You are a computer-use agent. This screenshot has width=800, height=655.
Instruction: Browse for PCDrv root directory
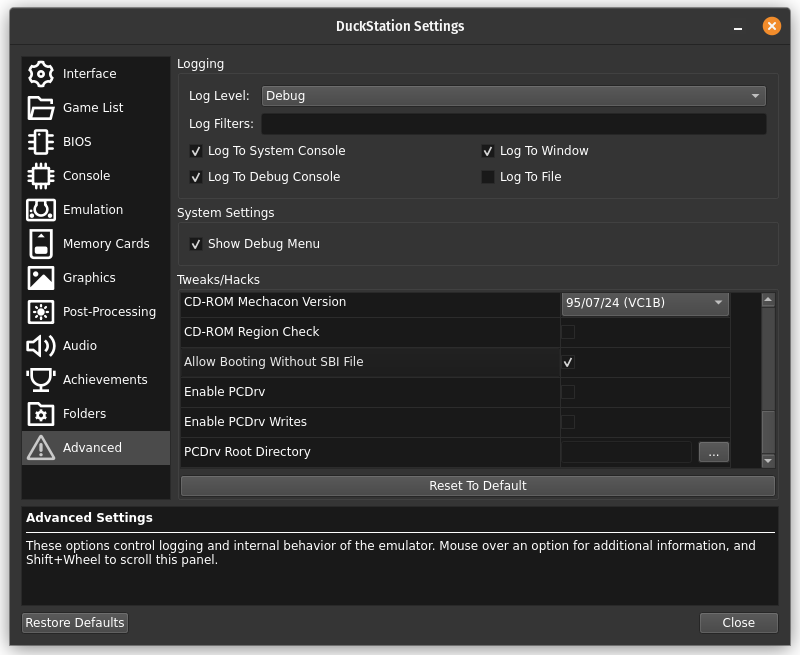[713, 452]
